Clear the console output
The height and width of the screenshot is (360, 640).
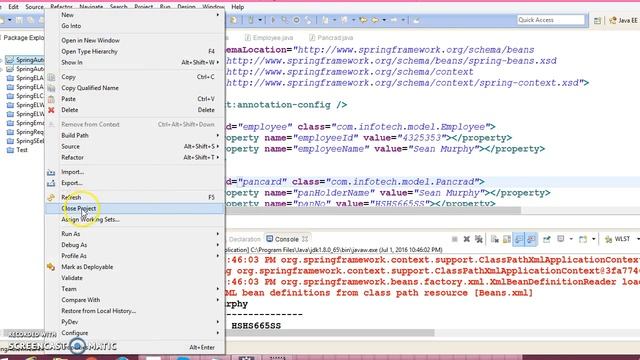[495, 239]
